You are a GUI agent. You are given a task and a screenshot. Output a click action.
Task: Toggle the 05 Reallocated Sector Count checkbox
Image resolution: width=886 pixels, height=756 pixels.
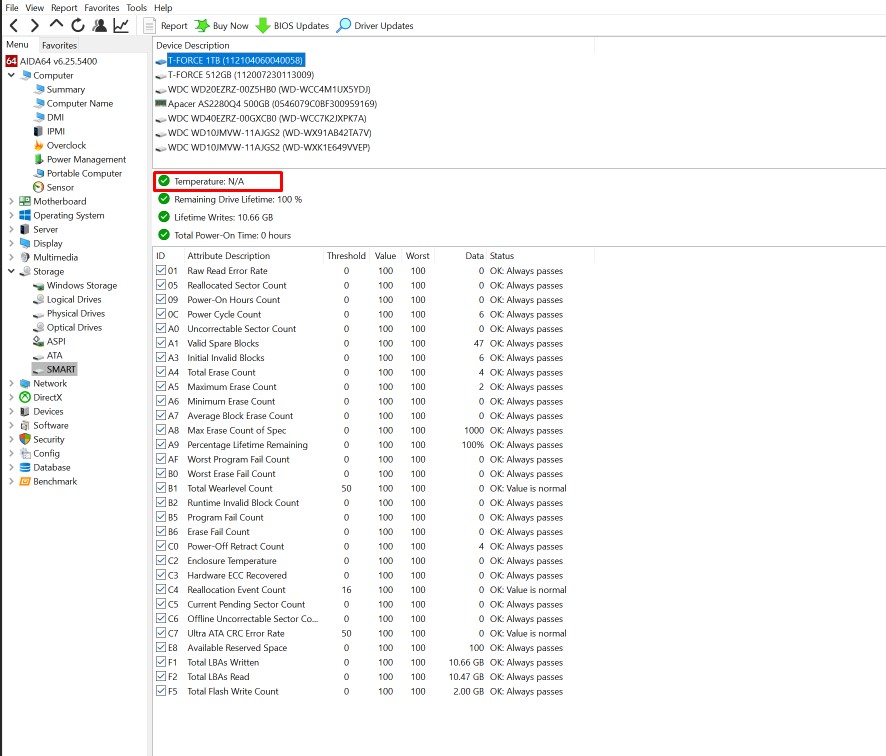161,285
